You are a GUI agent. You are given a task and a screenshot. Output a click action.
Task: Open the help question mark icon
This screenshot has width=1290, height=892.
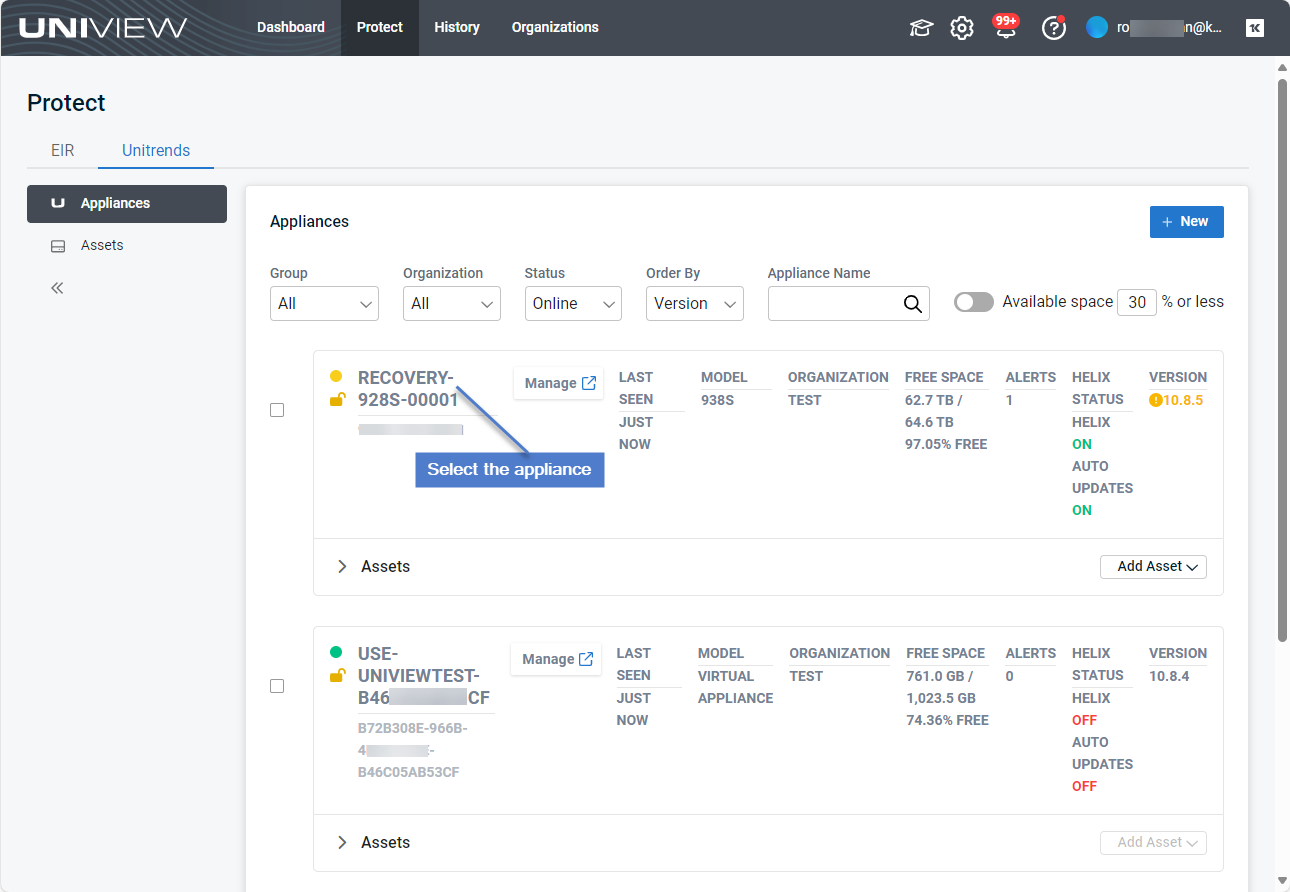pos(1054,28)
